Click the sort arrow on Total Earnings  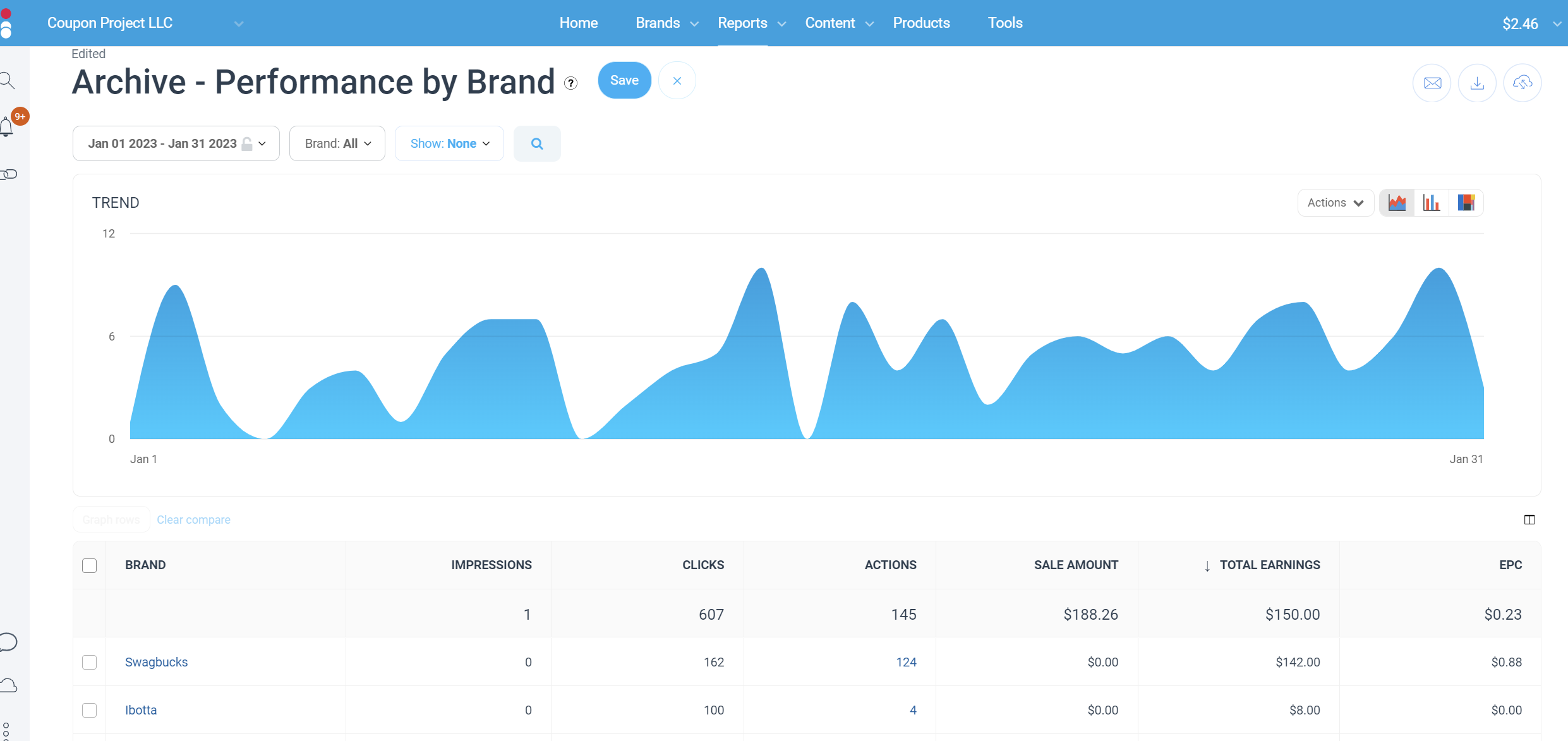(1207, 566)
